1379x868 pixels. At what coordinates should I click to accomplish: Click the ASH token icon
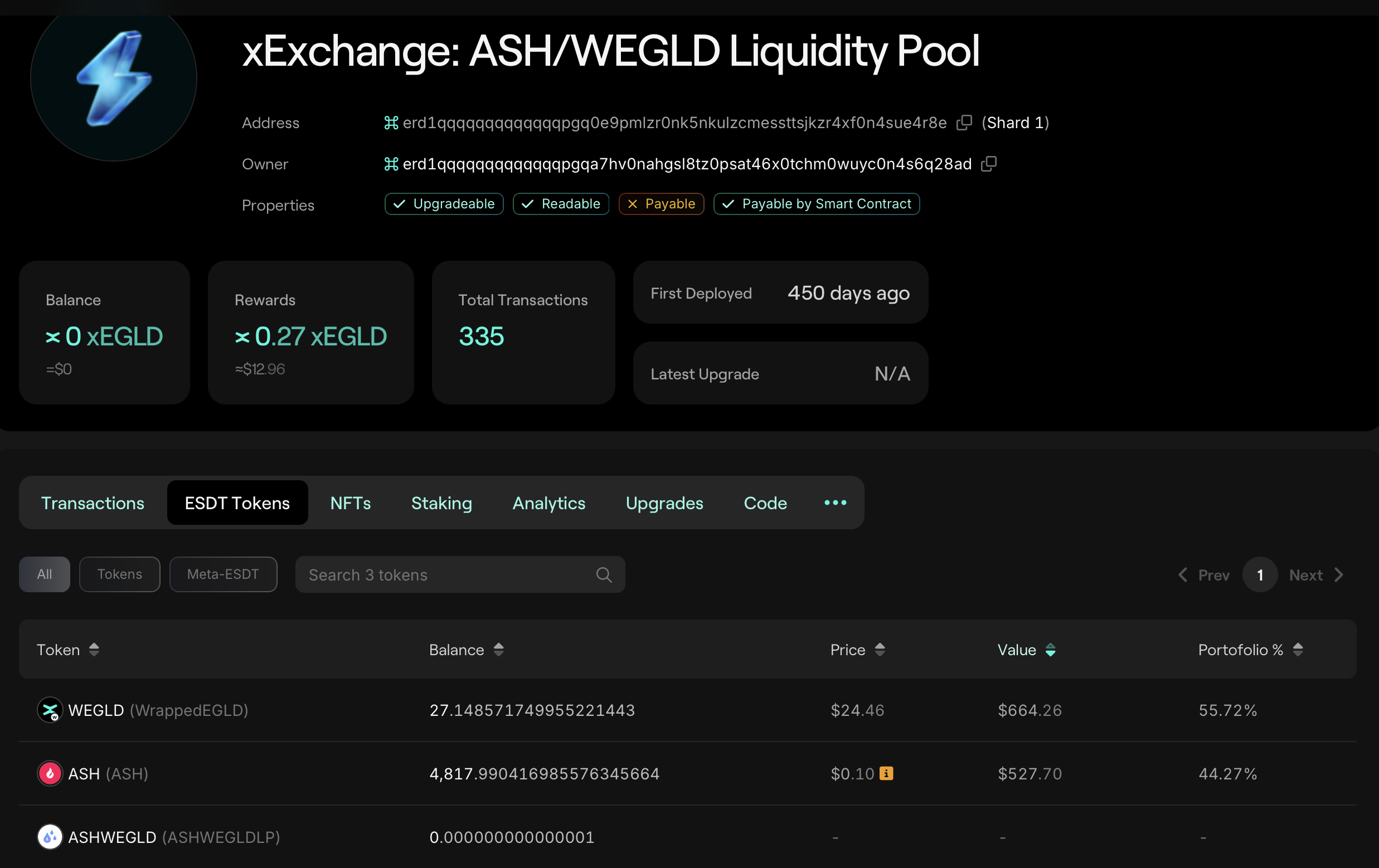[50, 773]
